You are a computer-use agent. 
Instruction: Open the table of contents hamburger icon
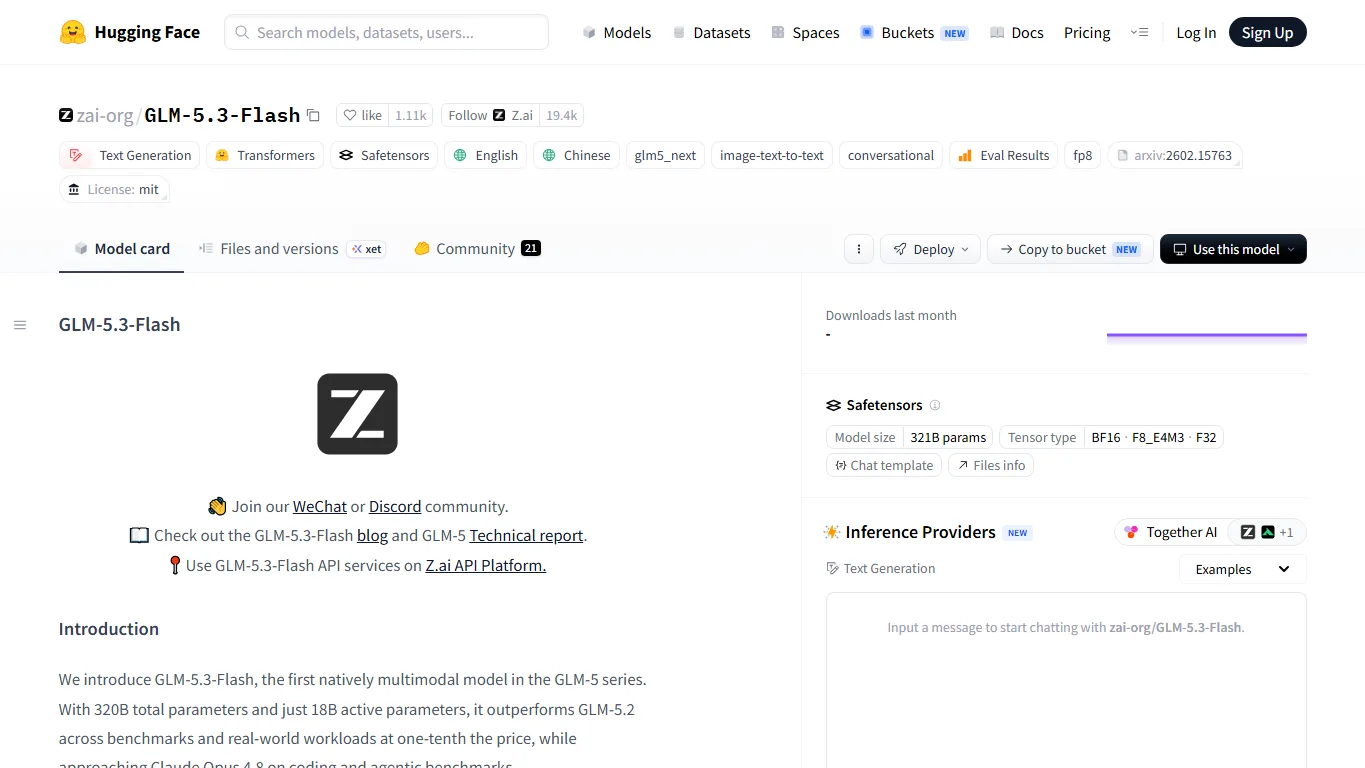20,325
